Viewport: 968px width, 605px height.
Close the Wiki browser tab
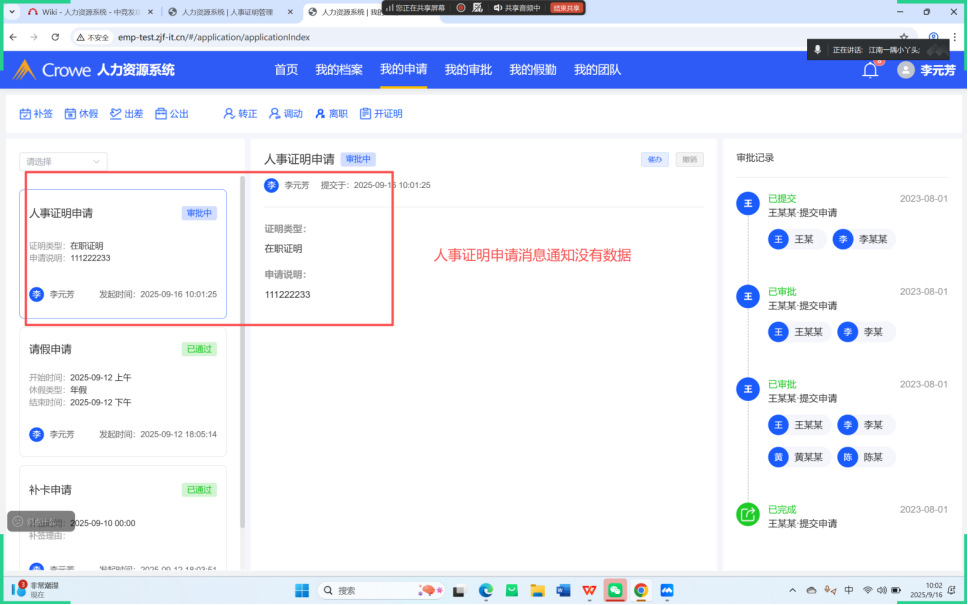click(150, 12)
